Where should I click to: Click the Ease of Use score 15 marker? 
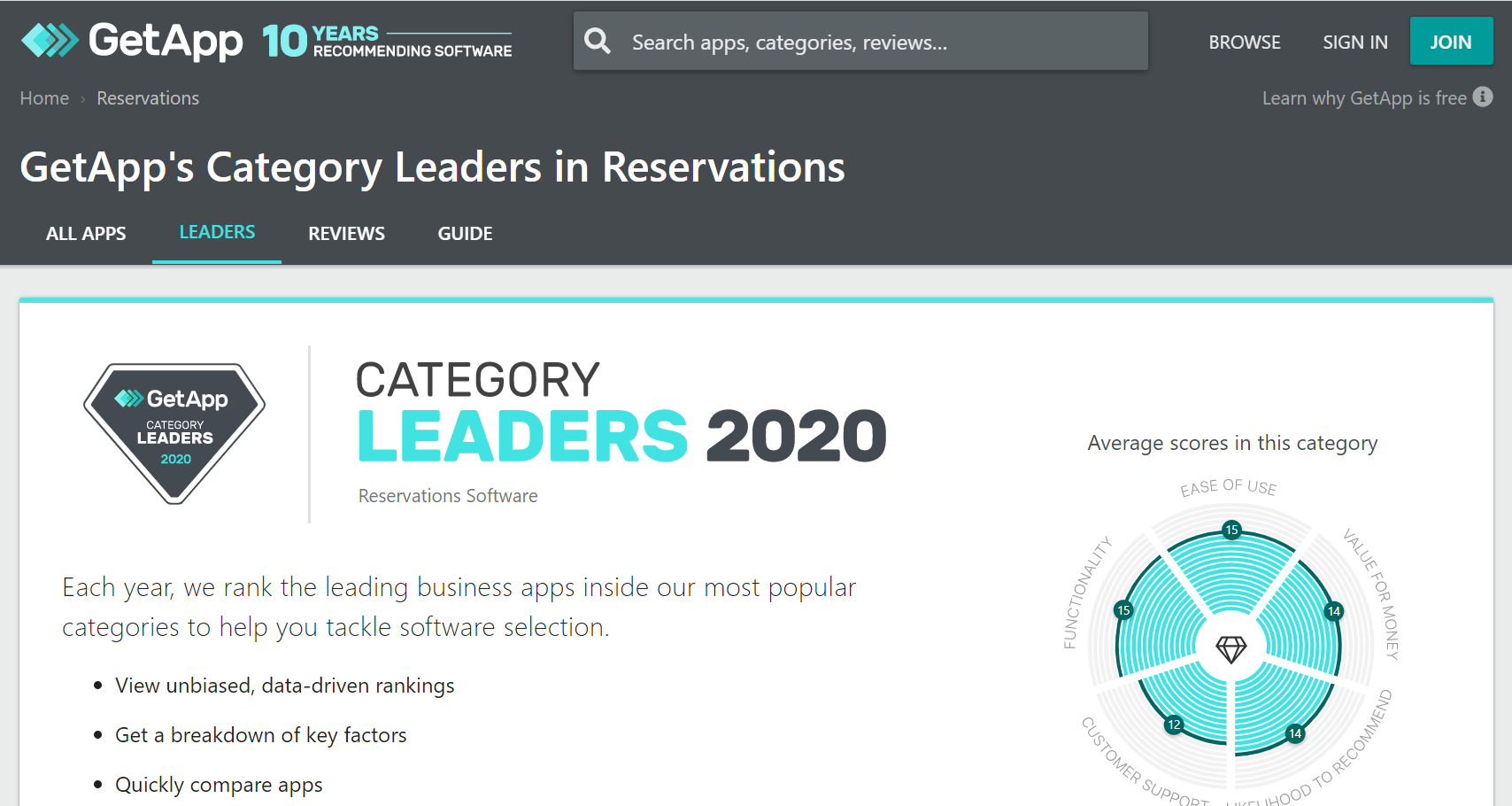[x=1231, y=530]
